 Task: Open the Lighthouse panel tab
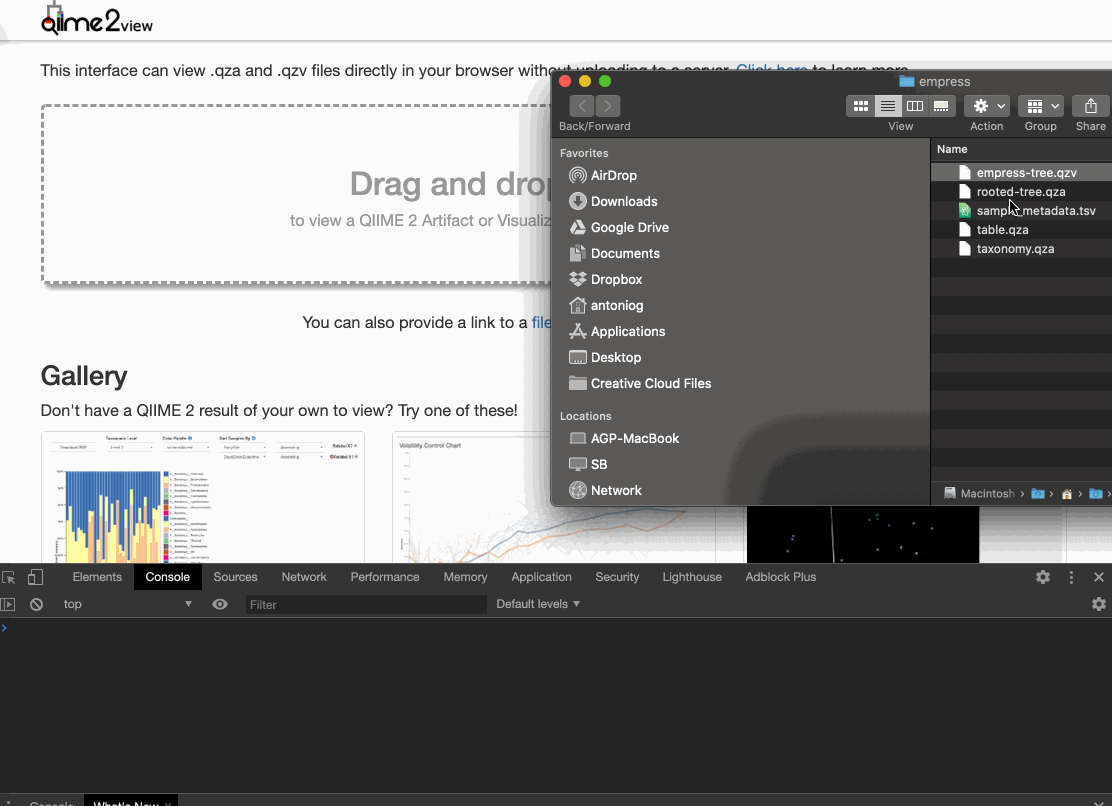[x=692, y=577]
